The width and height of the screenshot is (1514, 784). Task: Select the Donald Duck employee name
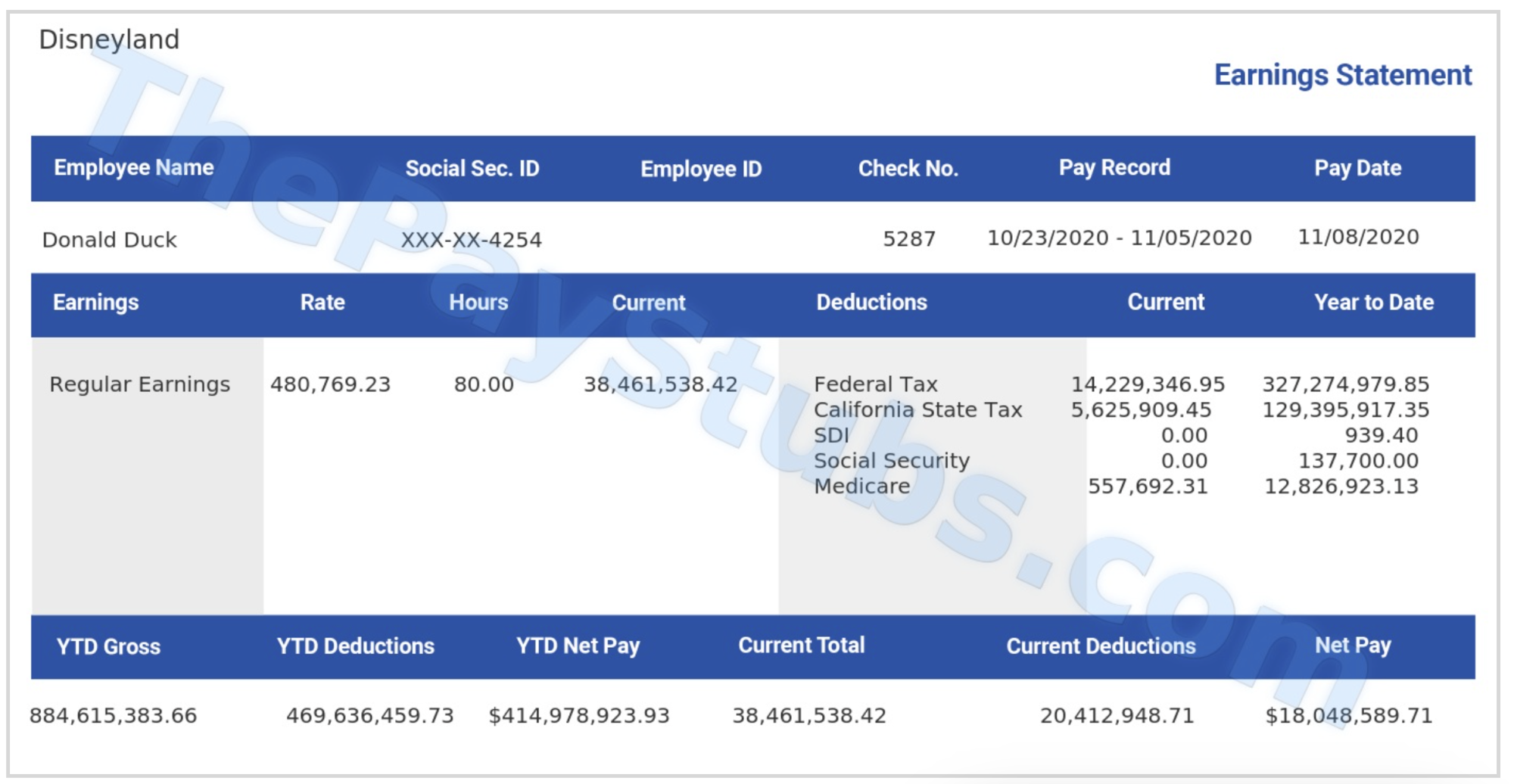click(109, 240)
